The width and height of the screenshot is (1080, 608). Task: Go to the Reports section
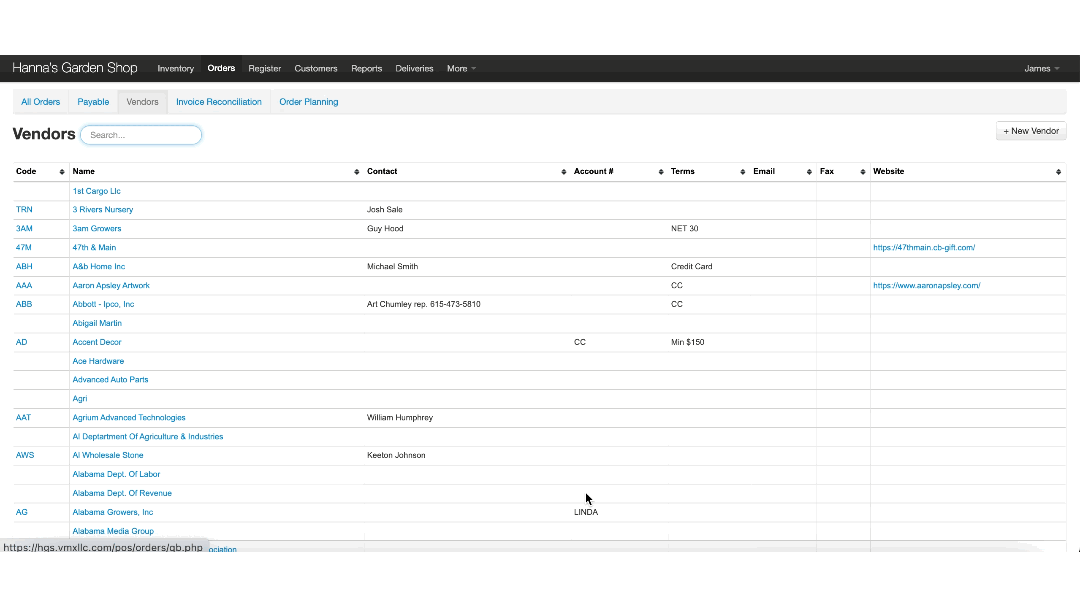pyautogui.click(x=366, y=69)
